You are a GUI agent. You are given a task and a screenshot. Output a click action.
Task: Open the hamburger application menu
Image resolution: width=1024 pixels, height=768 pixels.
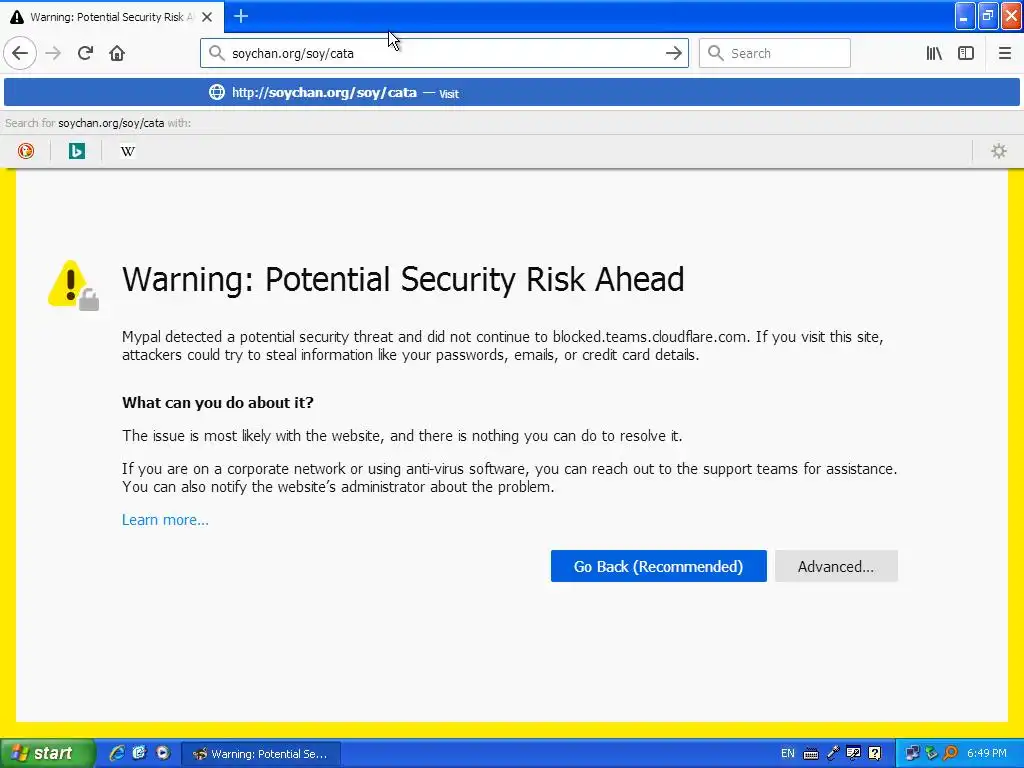(1004, 53)
